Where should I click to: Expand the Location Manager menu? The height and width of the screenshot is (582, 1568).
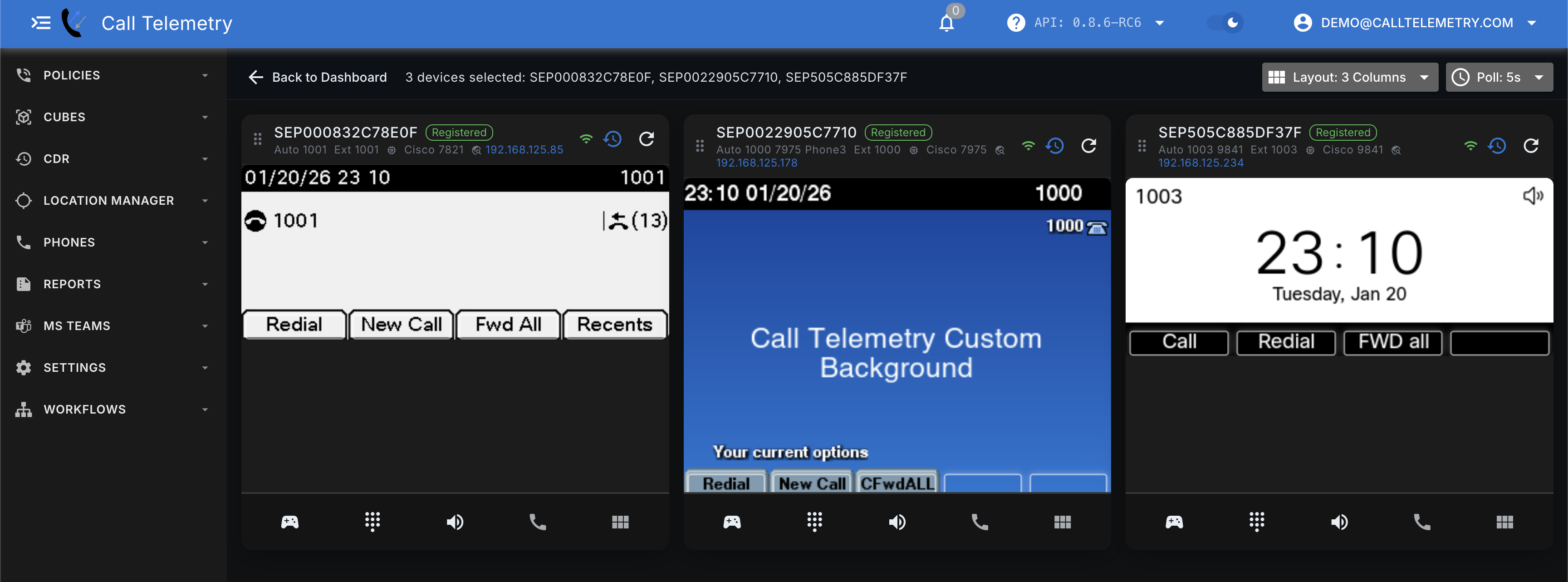(x=113, y=201)
